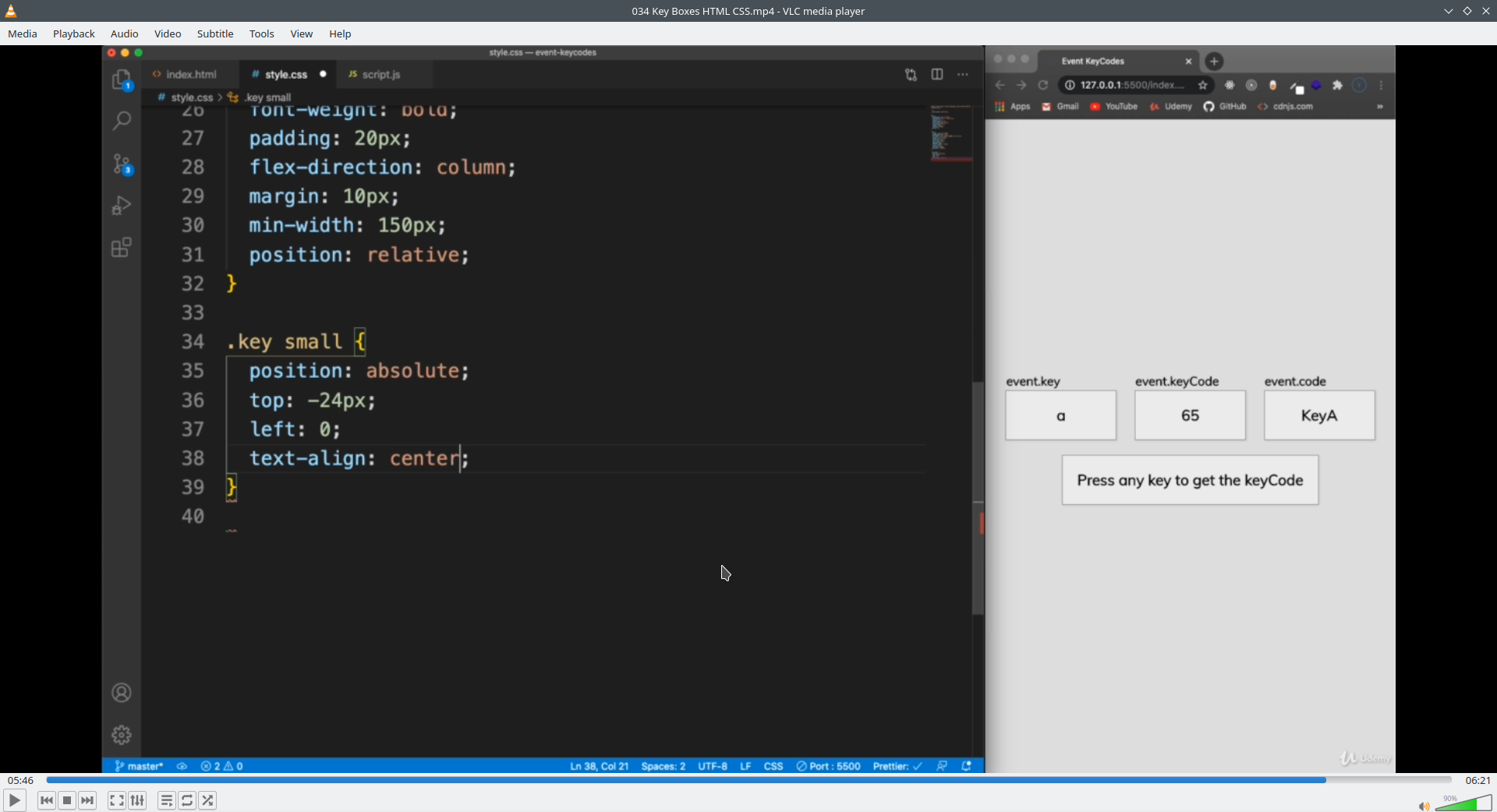This screenshot has height=812, width=1497.
Task: Mute audio using the speaker icon
Action: 1424,806
